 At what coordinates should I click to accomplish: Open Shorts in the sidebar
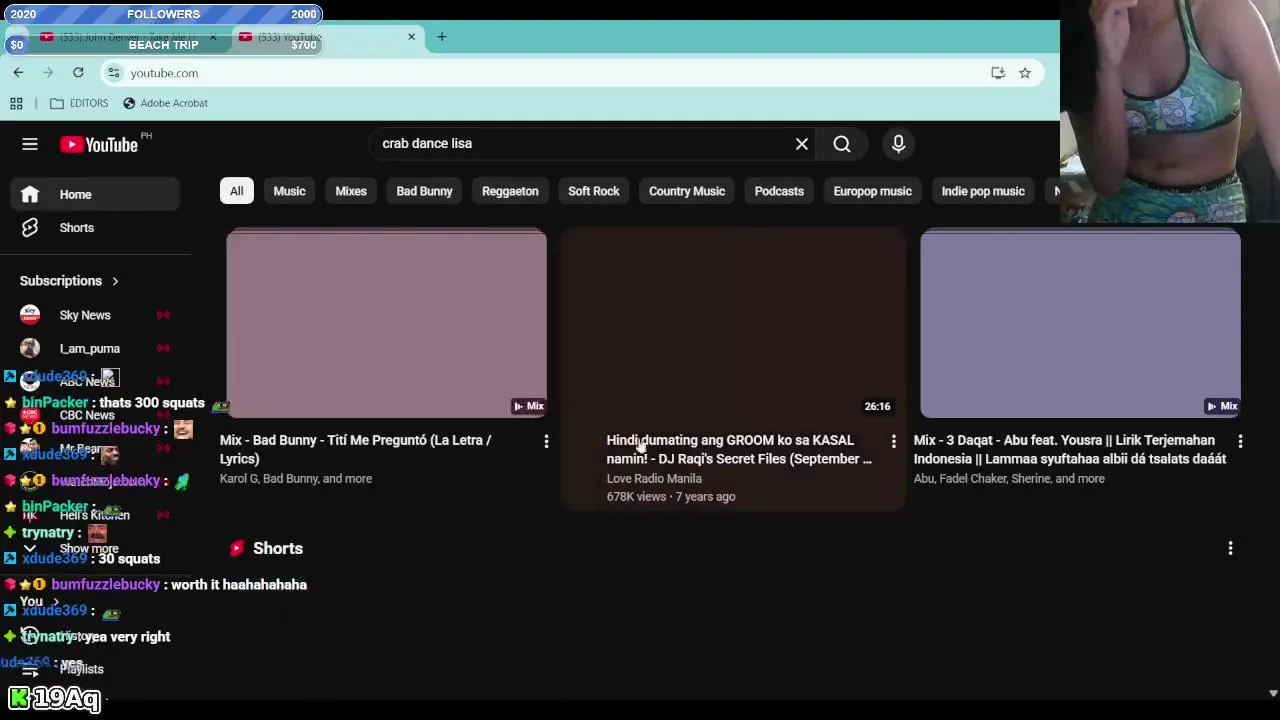pyautogui.click(x=95, y=228)
